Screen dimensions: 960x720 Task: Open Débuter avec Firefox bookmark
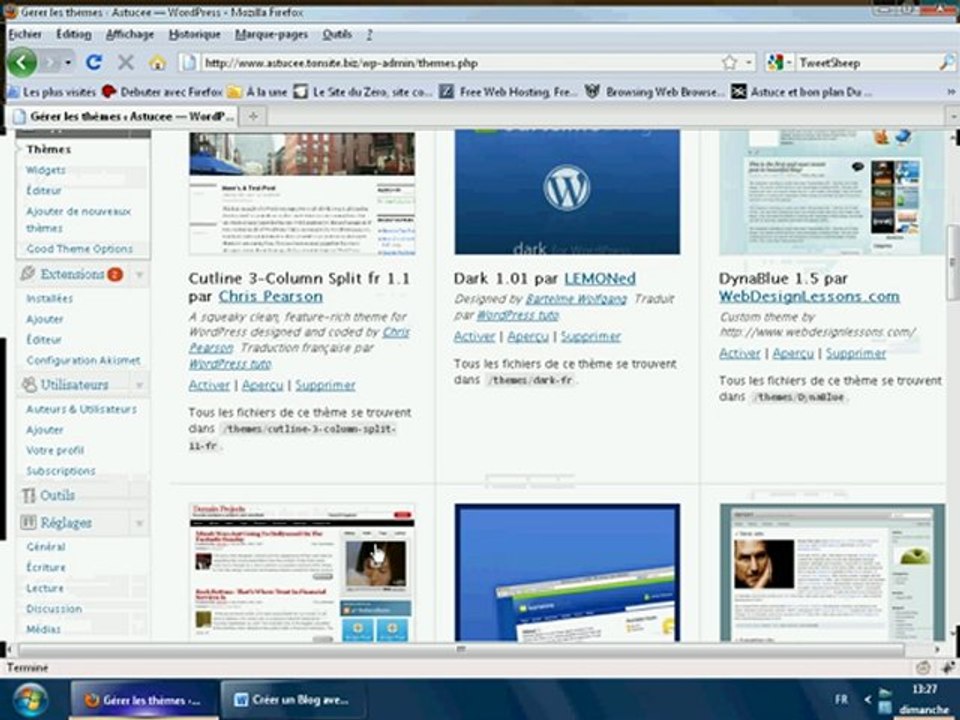click(x=162, y=92)
